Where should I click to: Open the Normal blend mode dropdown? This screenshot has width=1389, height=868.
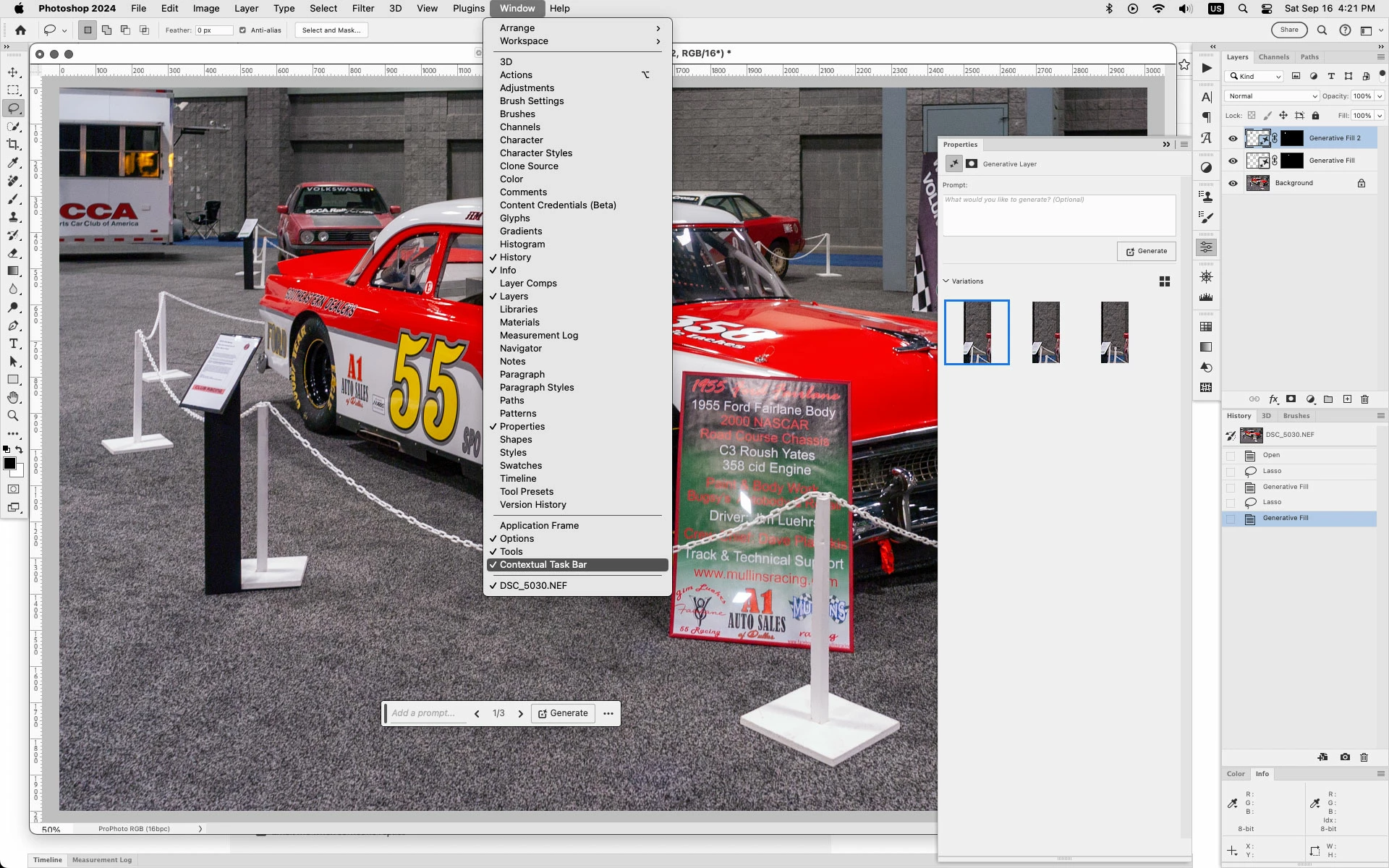tap(1272, 96)
